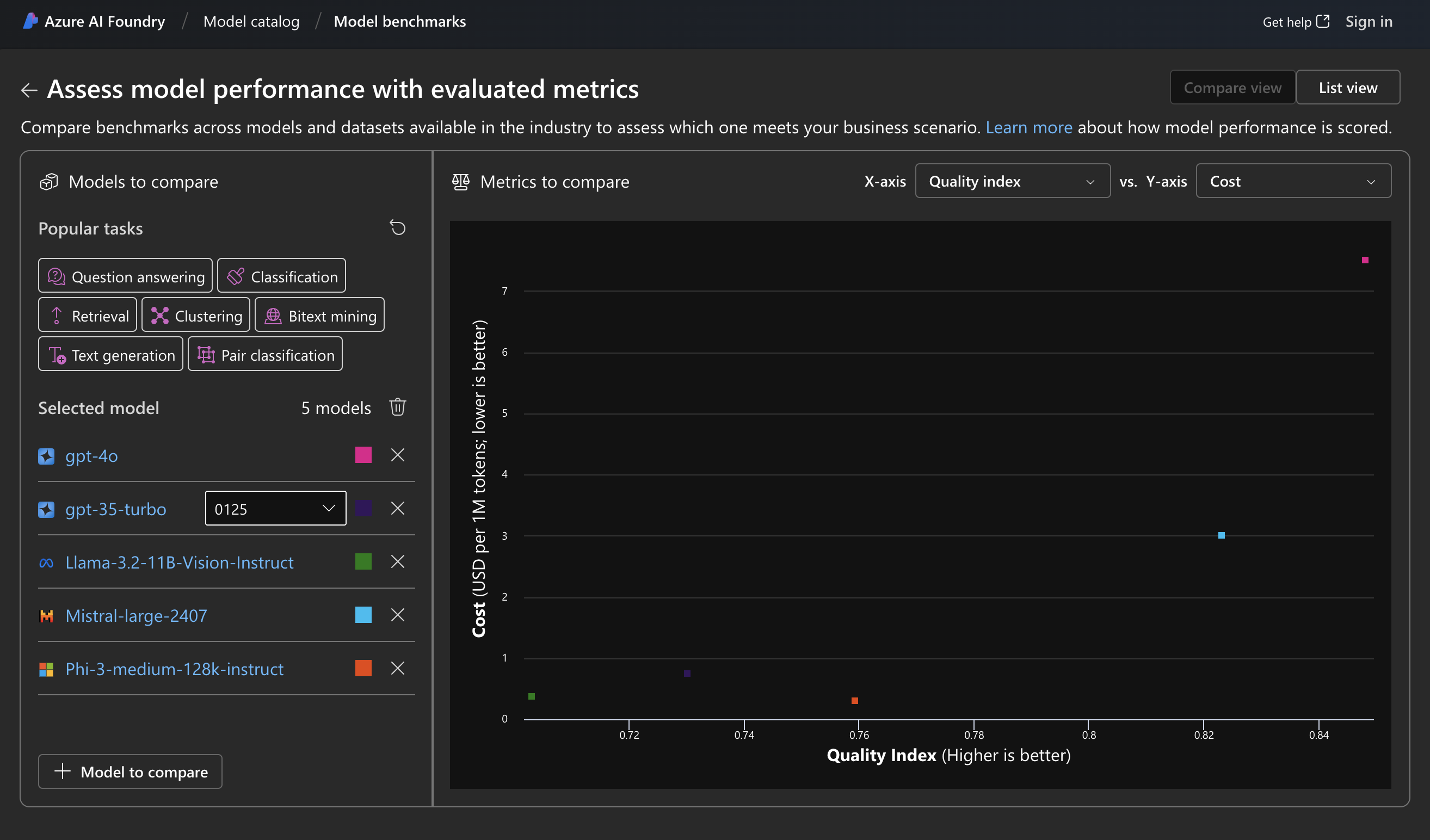Image resolution: width=1430 pixels, height=840 pixels.
Task: Click the Learn more link
Action: coord(1029,127)
